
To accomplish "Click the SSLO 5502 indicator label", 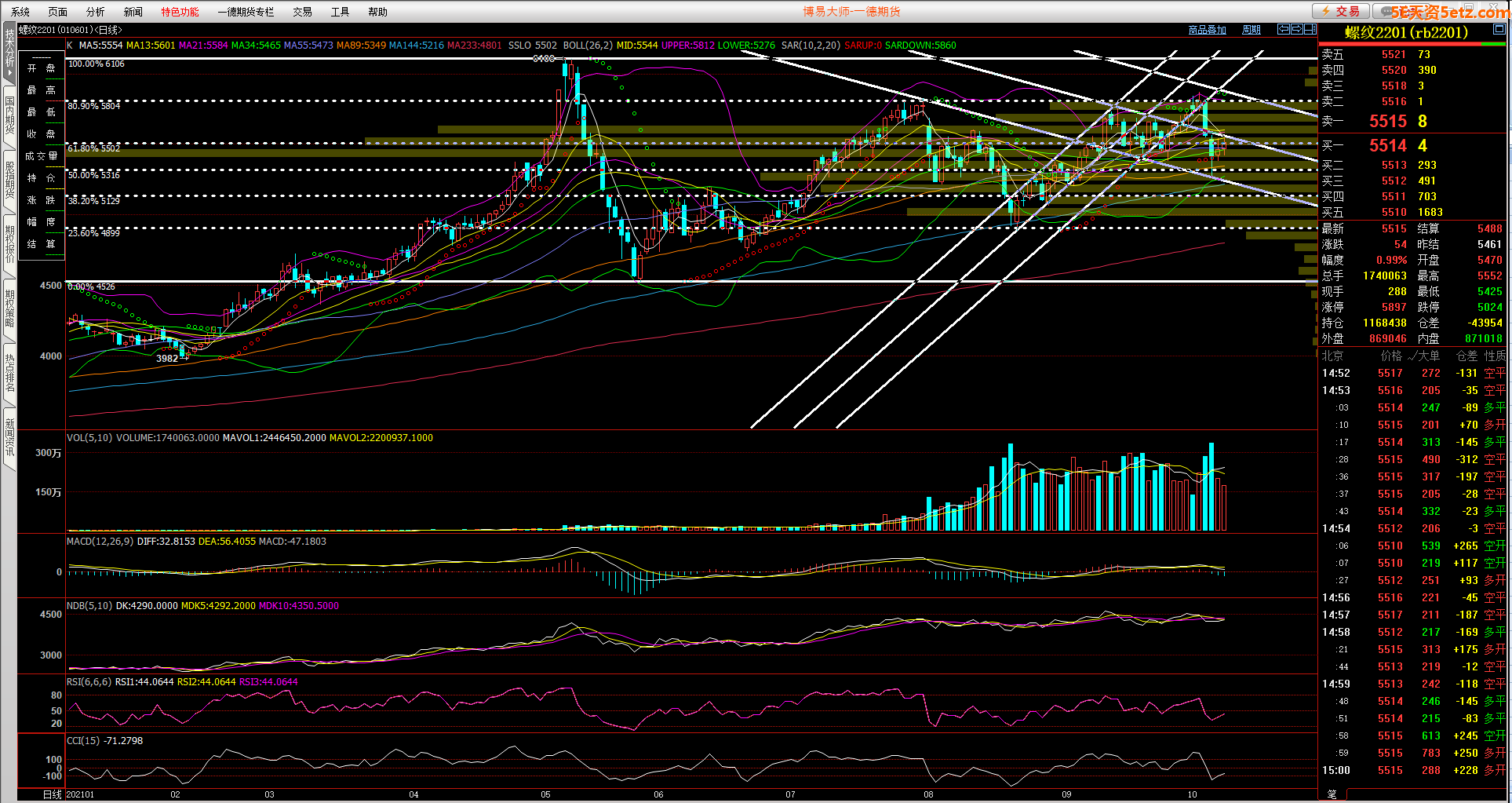I will [533, 46].
